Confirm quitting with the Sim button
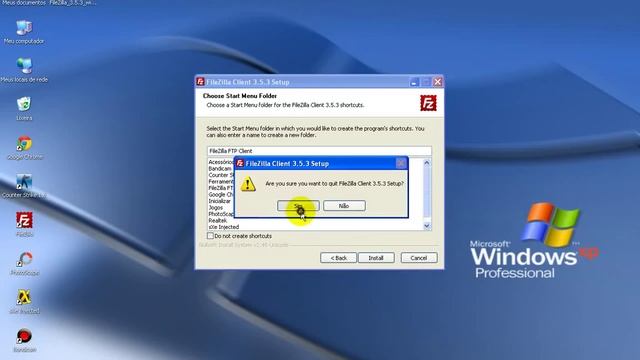The height and width of the screenshot is (360, 640). coord(298,206)
